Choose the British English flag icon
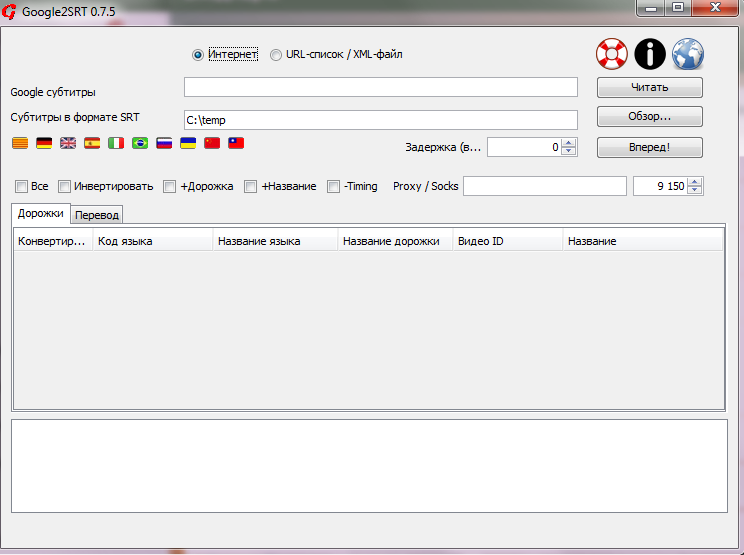 pyautogui.click(x=68, y=143)
